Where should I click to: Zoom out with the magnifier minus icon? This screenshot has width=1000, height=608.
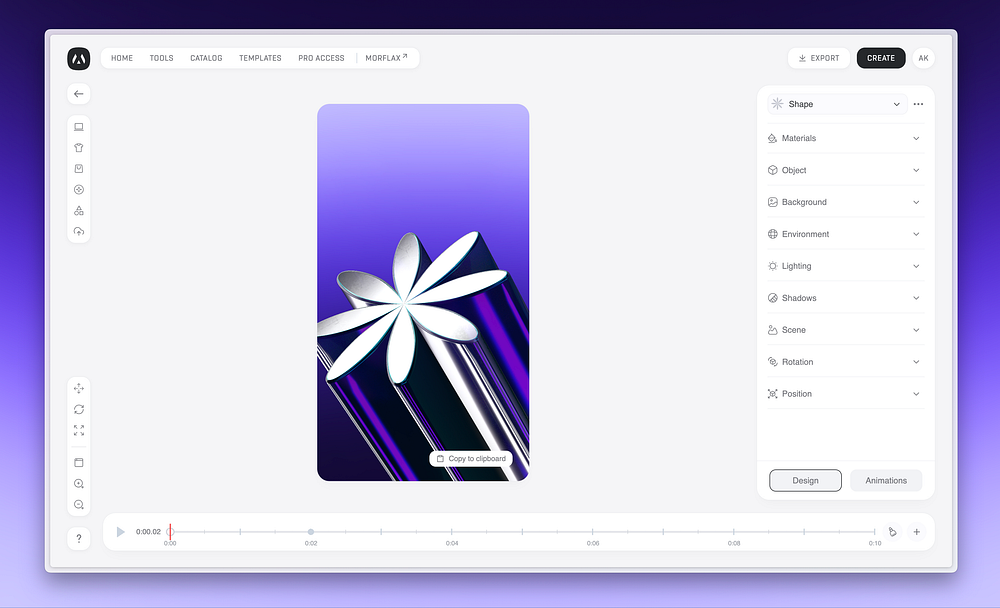click(x=78, y=505)
